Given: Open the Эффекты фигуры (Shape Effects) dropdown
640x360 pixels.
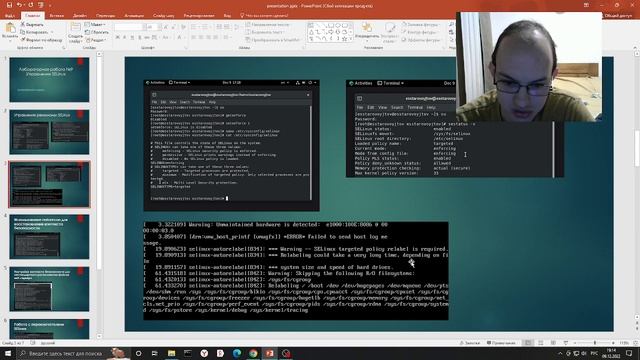Looking at the screenshot, I should [x=421, y=40].
